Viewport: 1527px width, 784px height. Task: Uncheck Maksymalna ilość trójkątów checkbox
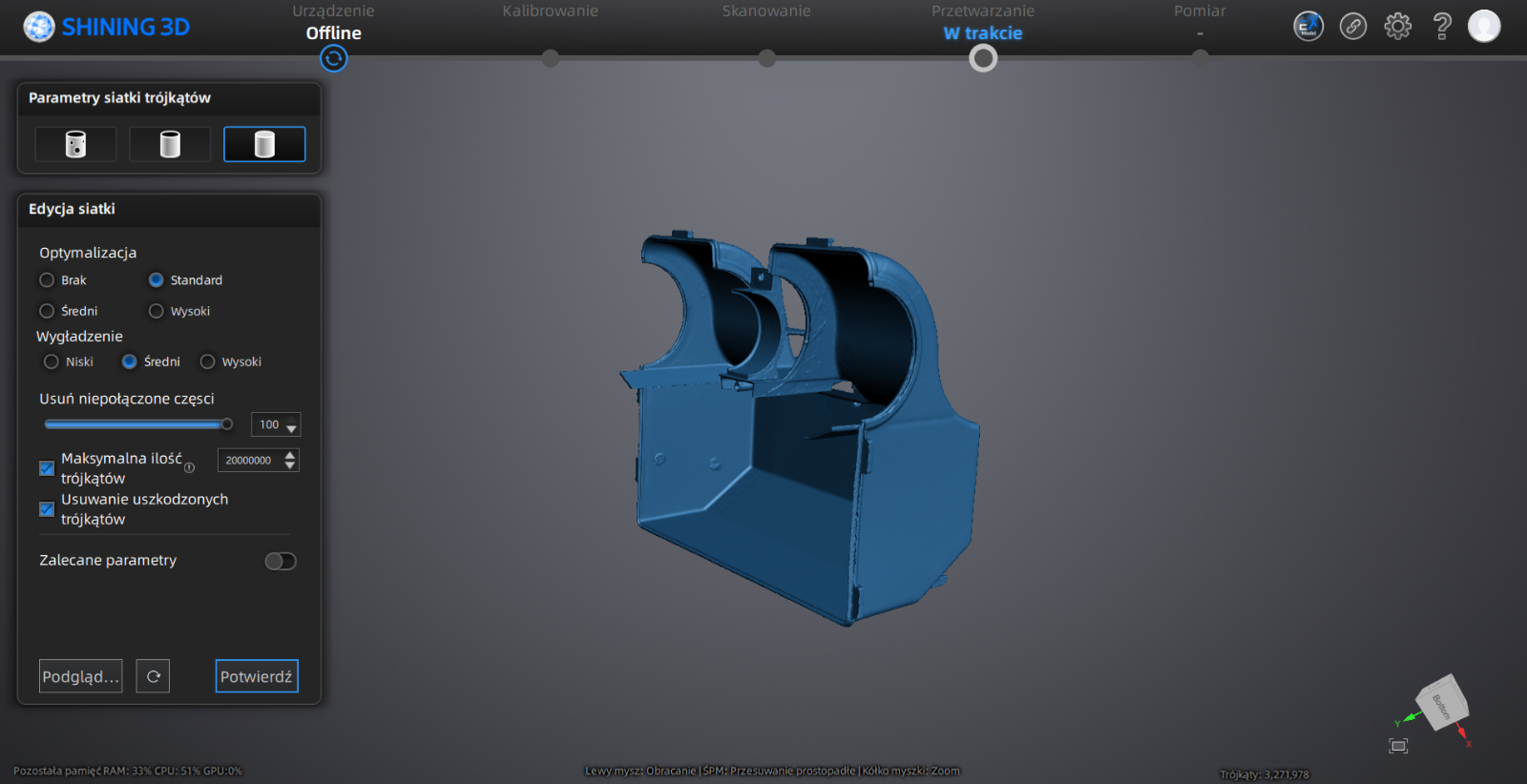click(x=47, y=468)
